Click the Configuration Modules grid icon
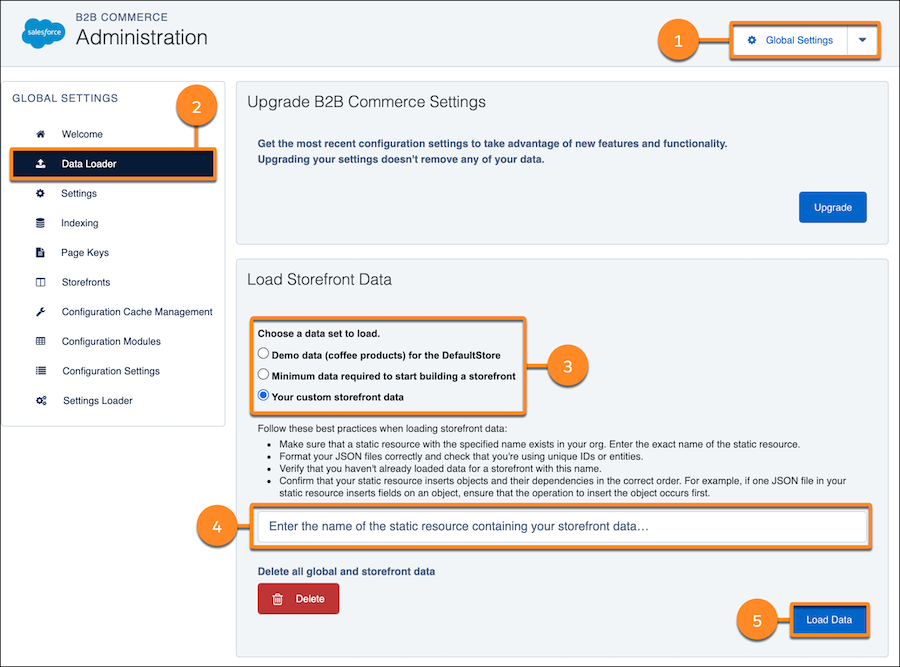Image resolution: width=900 pixels, height=667 pixels. [38, 341]
